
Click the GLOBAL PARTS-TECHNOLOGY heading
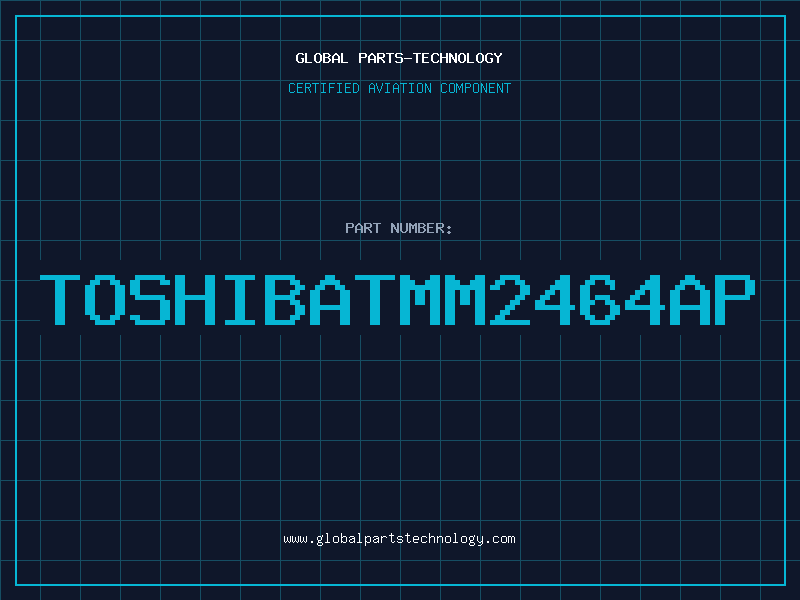coord(399,58)
